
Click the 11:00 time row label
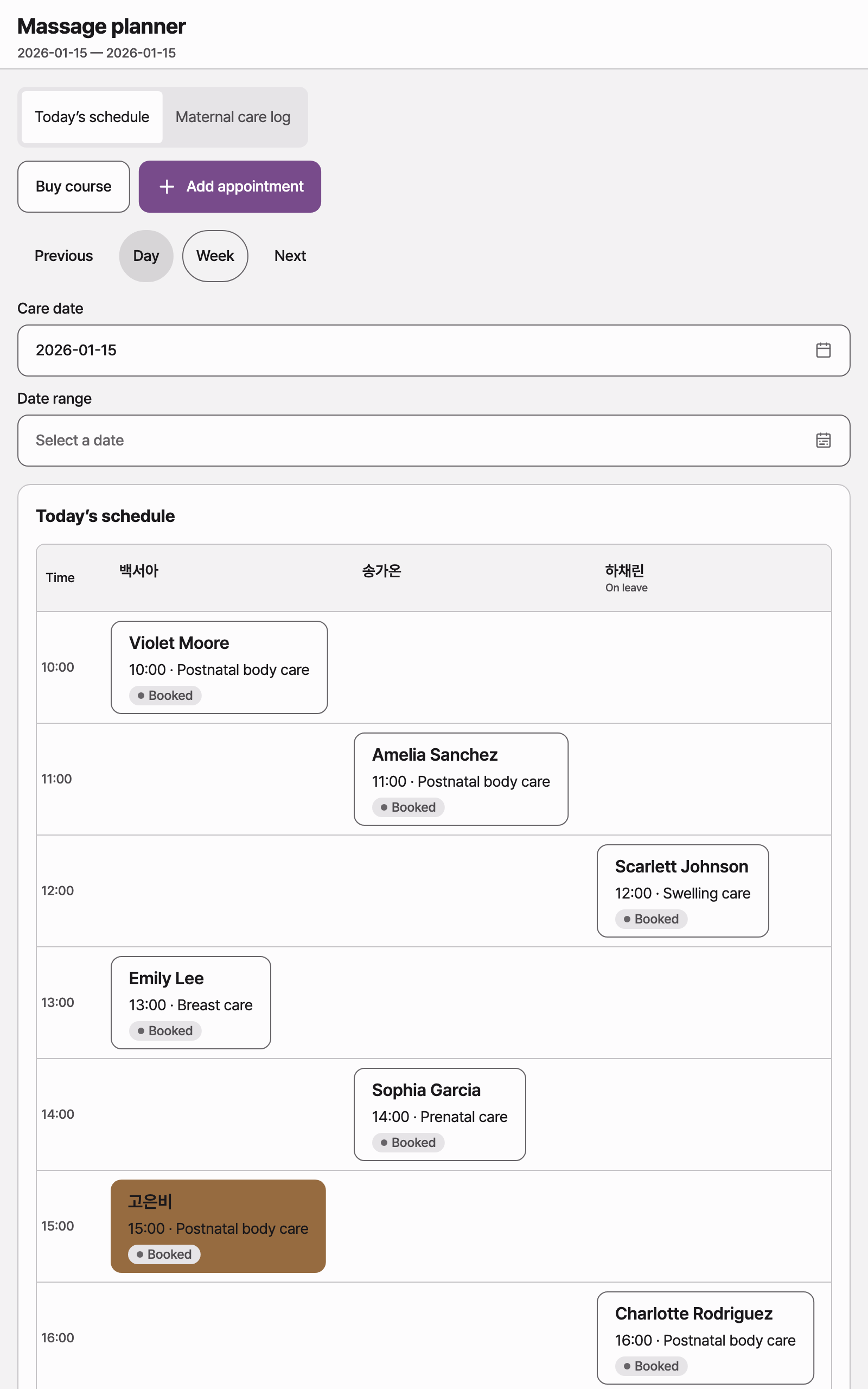tap(56, 779)
